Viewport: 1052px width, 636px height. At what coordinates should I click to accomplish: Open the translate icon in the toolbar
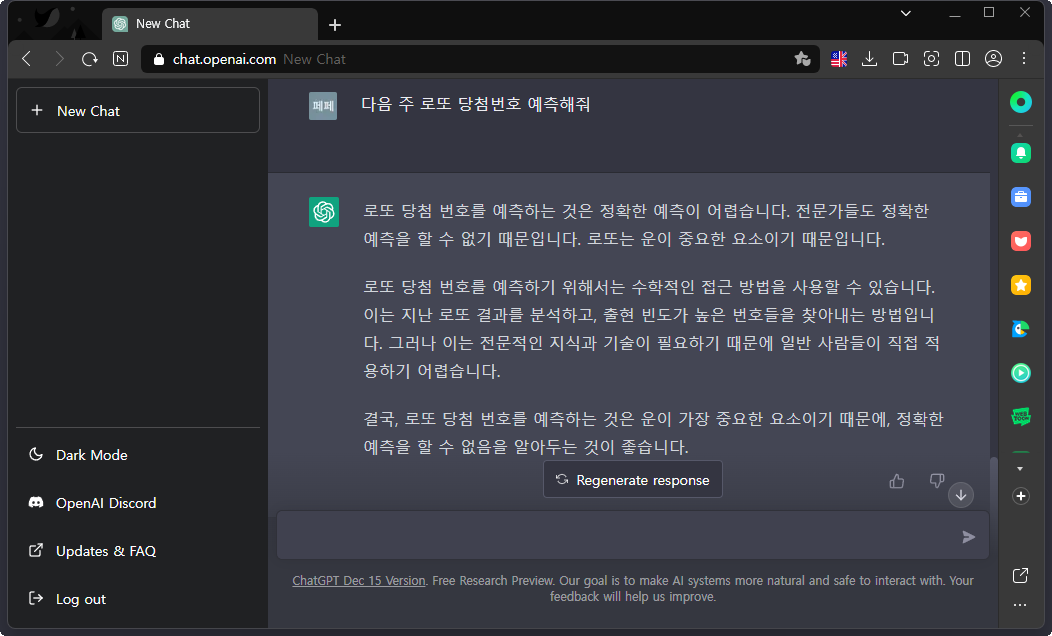[839, 59]
